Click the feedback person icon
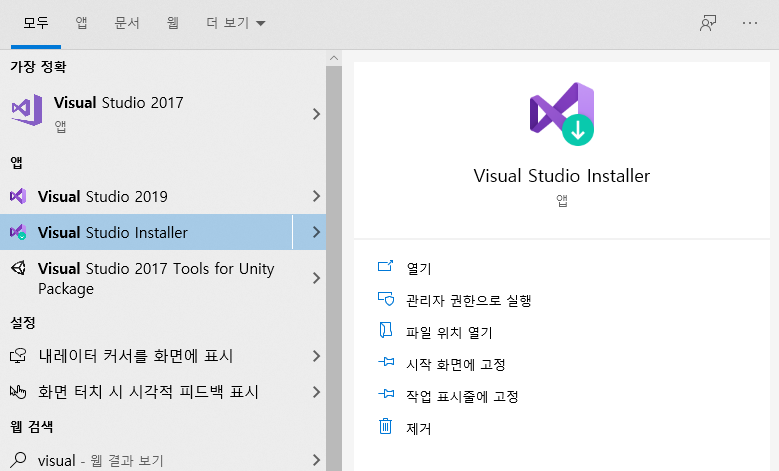 coord(708,23)
